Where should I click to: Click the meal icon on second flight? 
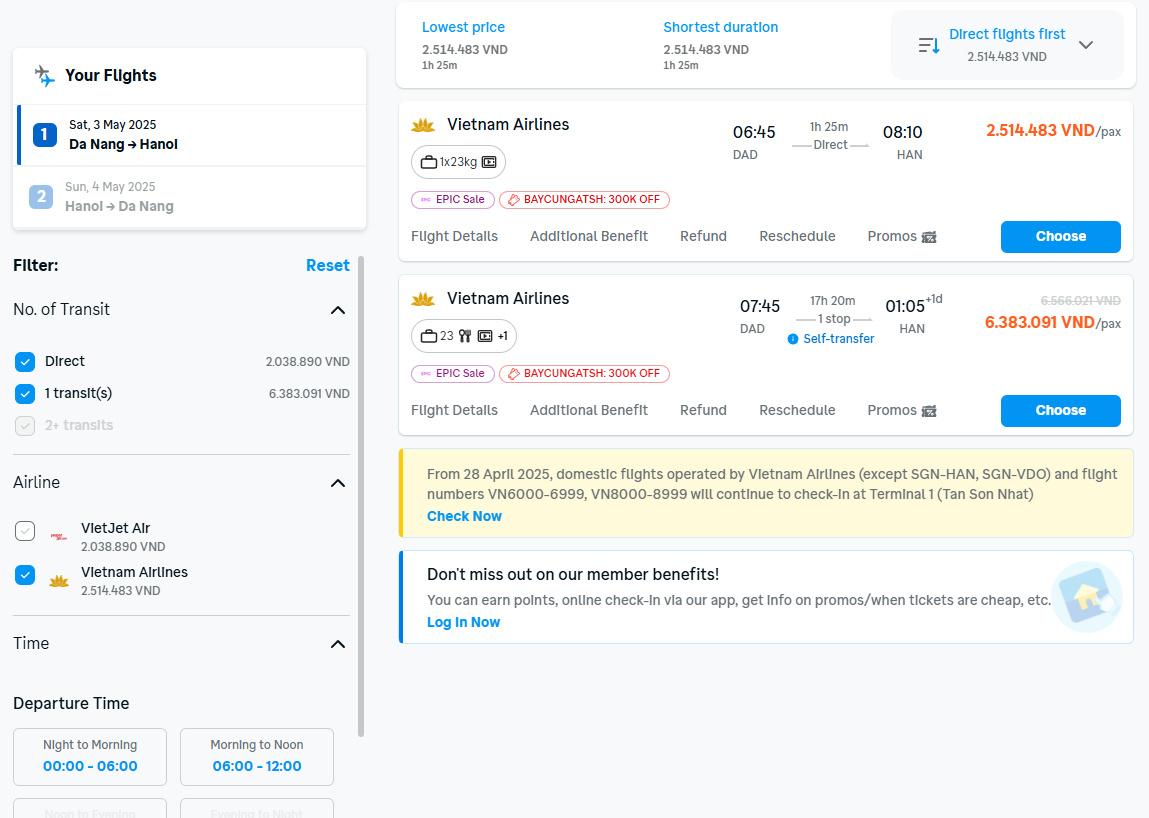click(x=465, y=336)
